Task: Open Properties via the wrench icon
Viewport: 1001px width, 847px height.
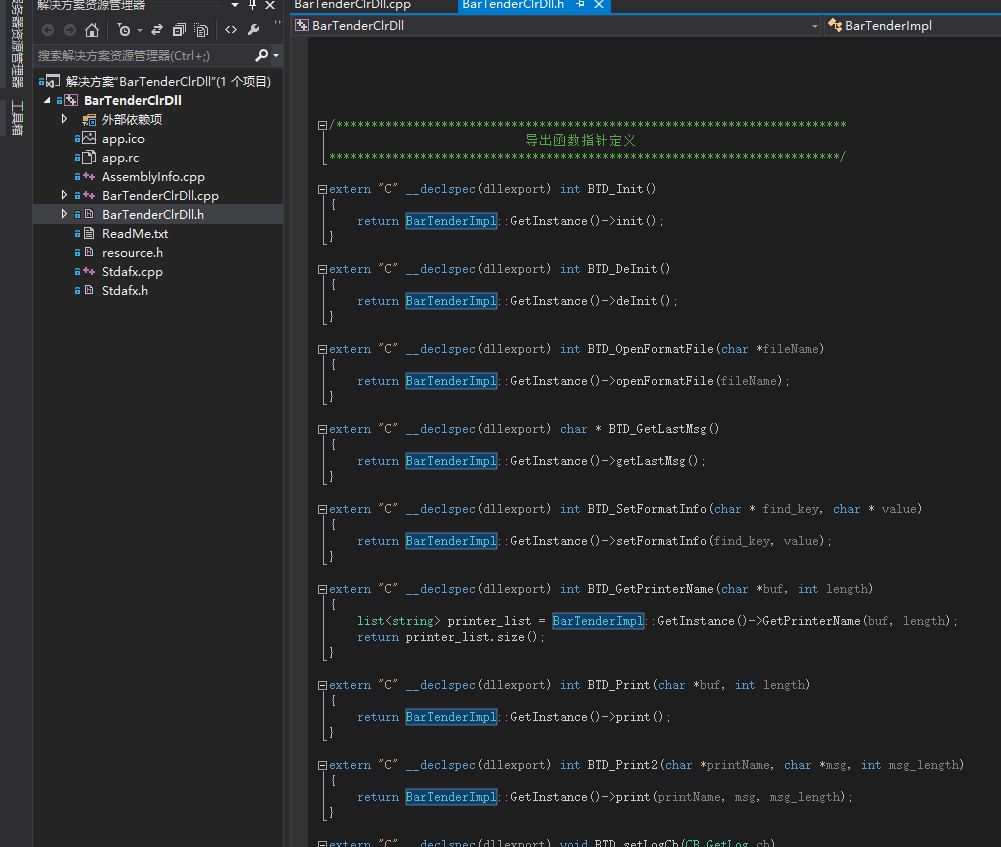Action: (x=253, y=30)
